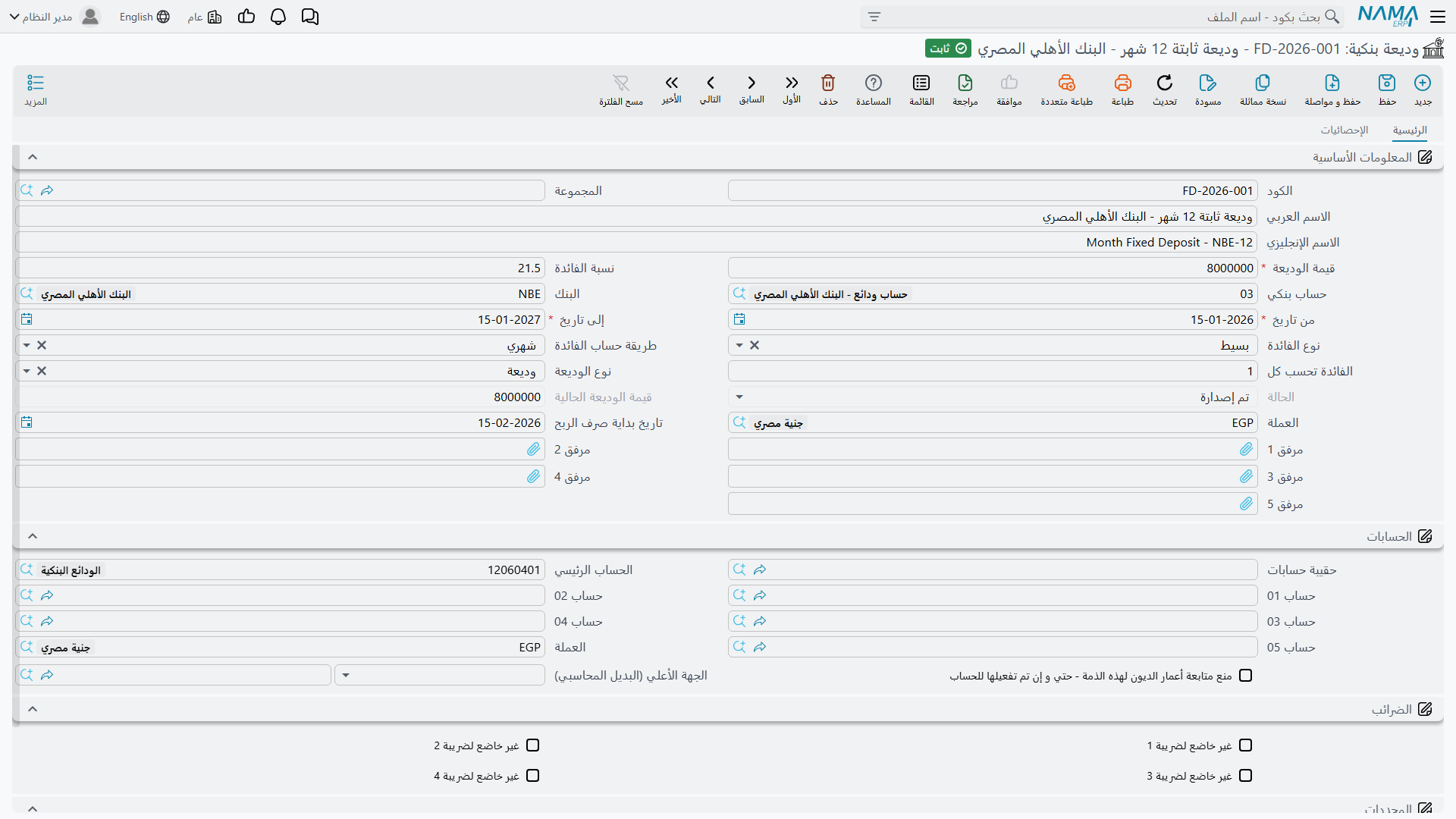
Task: Collapse الضرائب section
Action: [x=33, y=709]
